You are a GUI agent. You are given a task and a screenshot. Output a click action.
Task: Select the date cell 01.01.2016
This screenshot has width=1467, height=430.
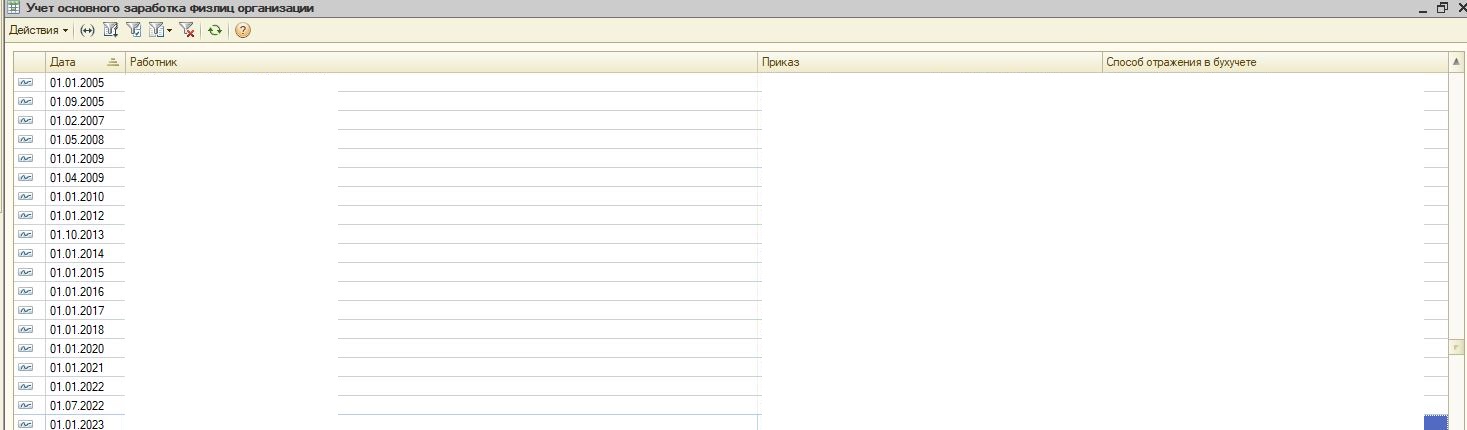click(85, 292)
